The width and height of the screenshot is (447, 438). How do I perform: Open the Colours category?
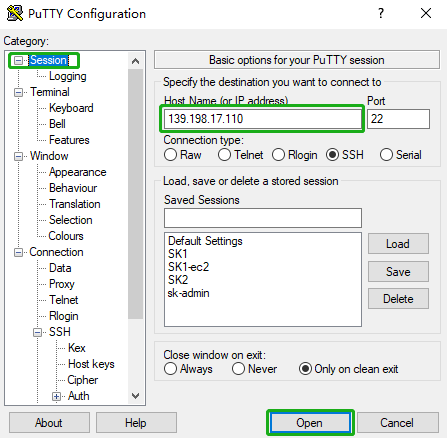[66, 236]
